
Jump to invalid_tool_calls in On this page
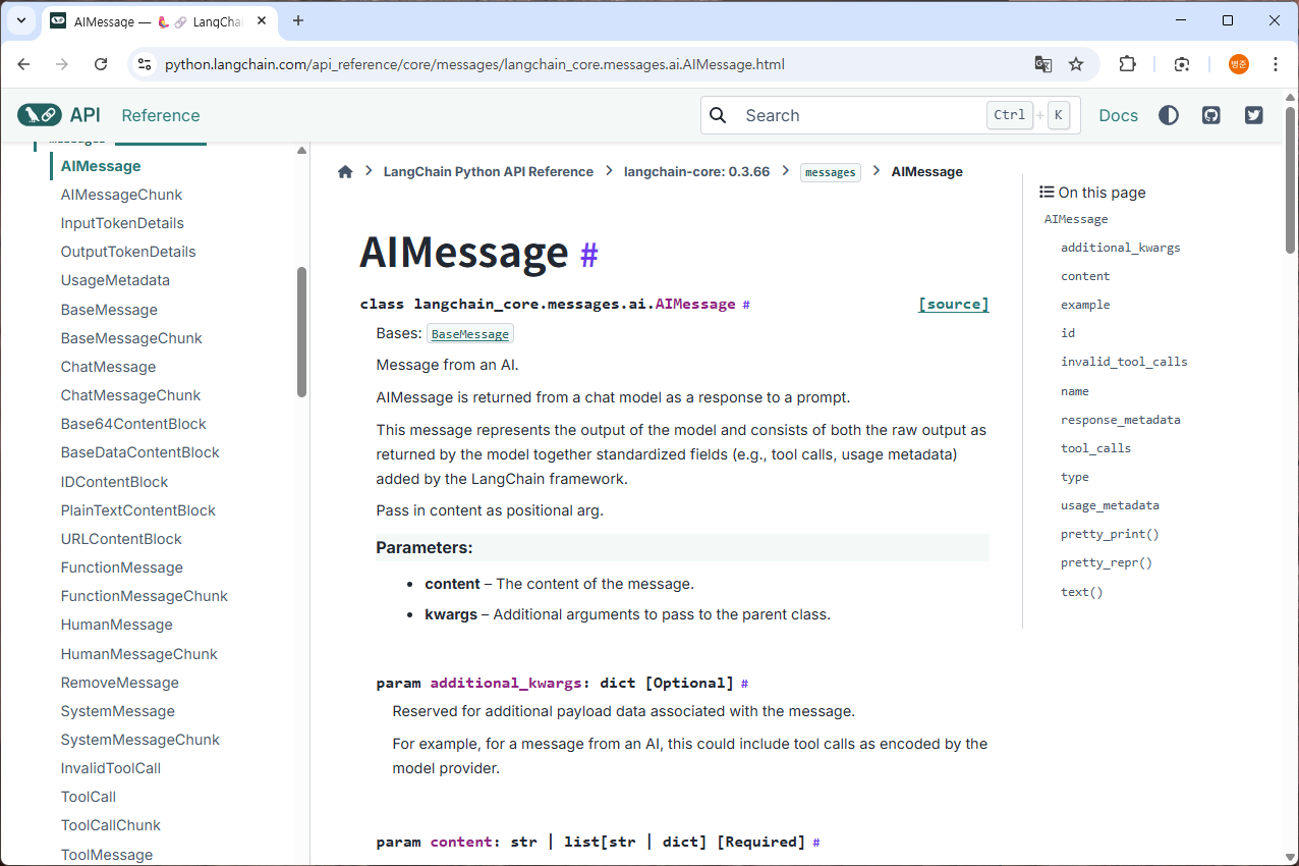tap(1124, 362)
